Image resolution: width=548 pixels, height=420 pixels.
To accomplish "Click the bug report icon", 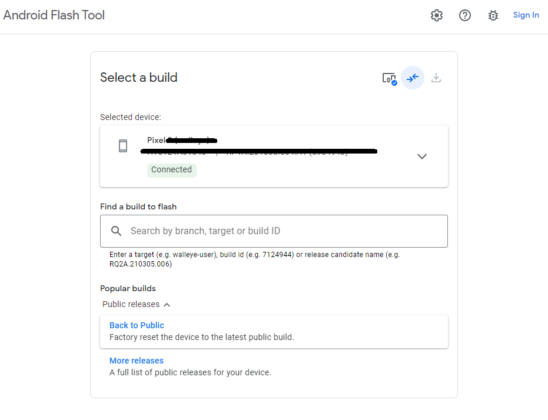I will (x=493, y=15).
